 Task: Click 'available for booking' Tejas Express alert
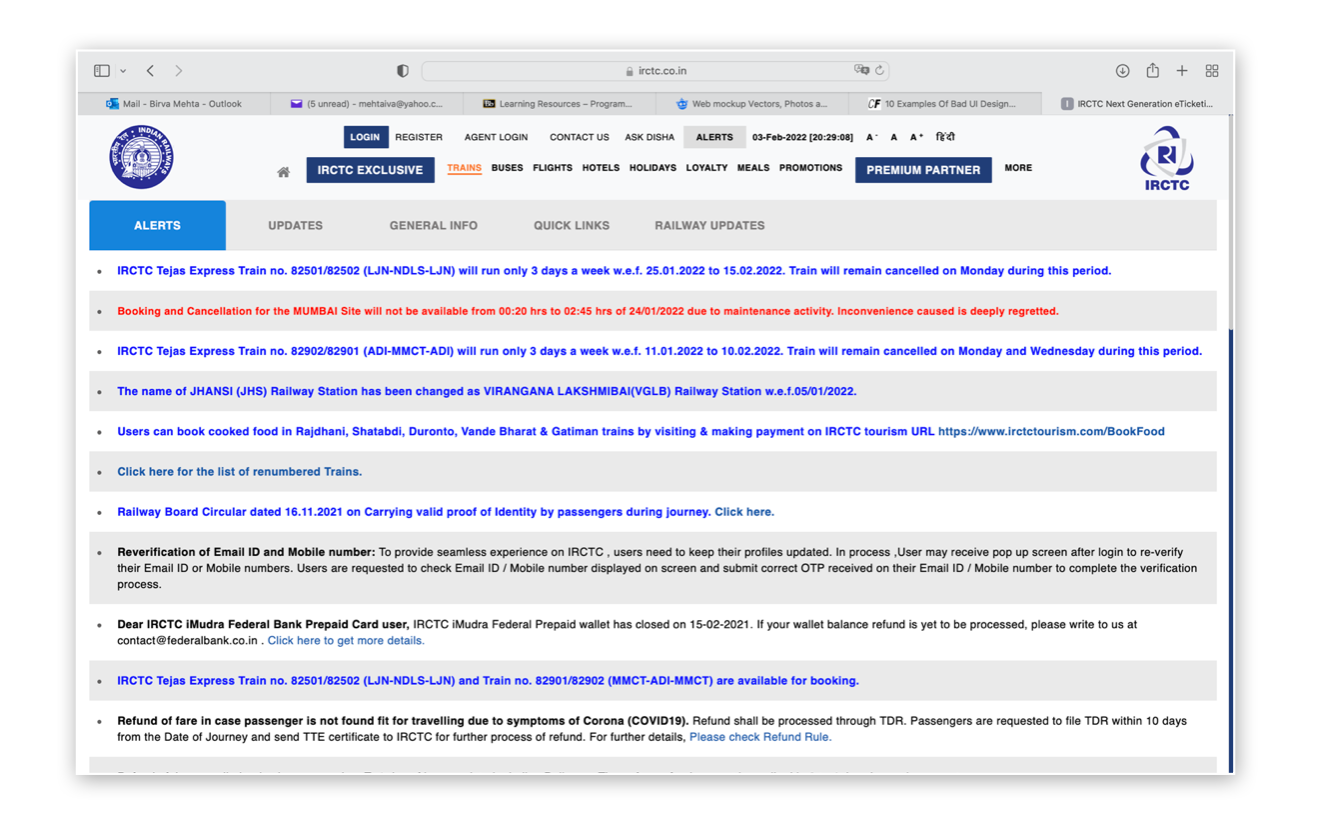coord(488,681)
